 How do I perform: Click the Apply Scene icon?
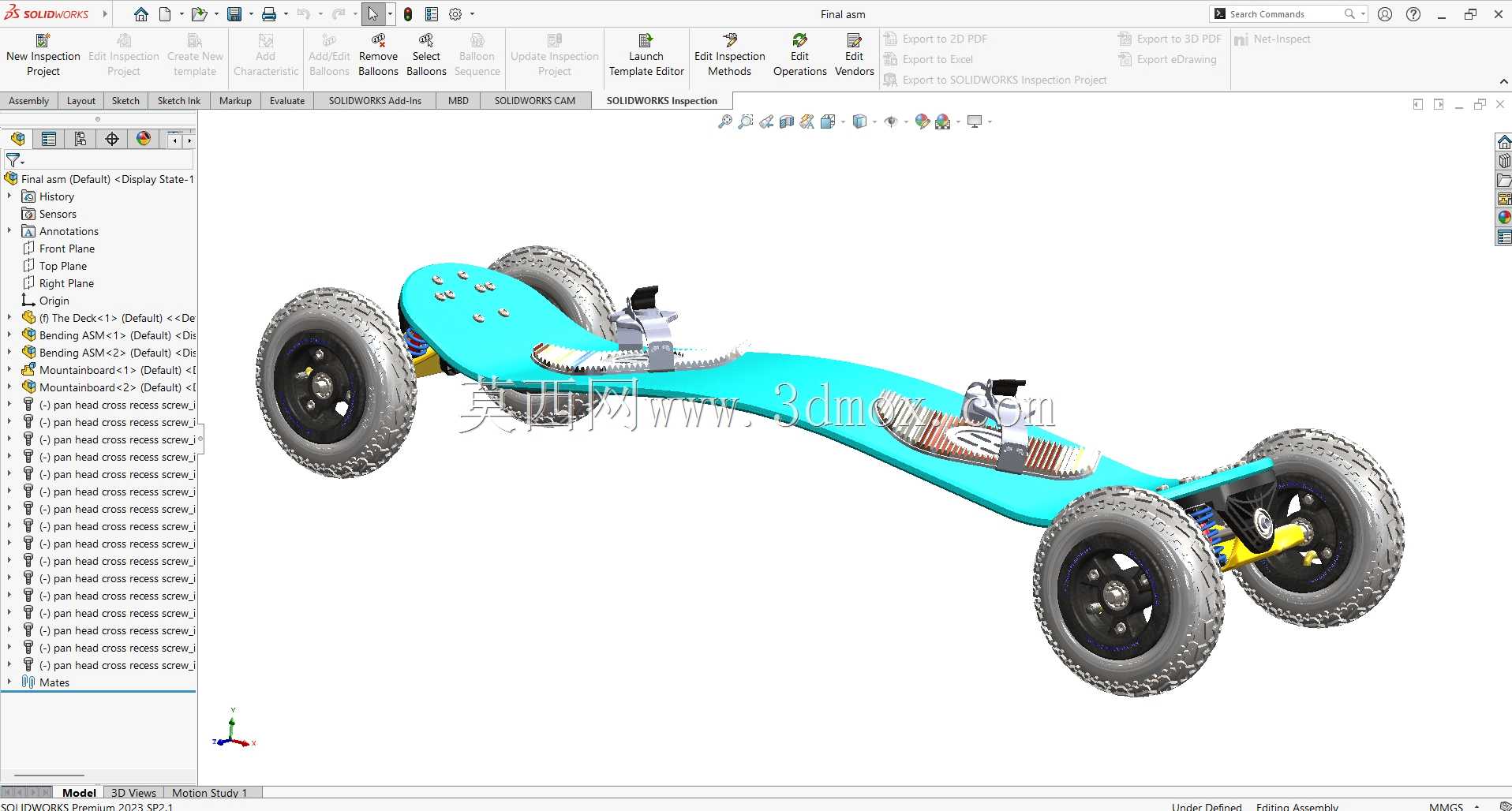942,121
